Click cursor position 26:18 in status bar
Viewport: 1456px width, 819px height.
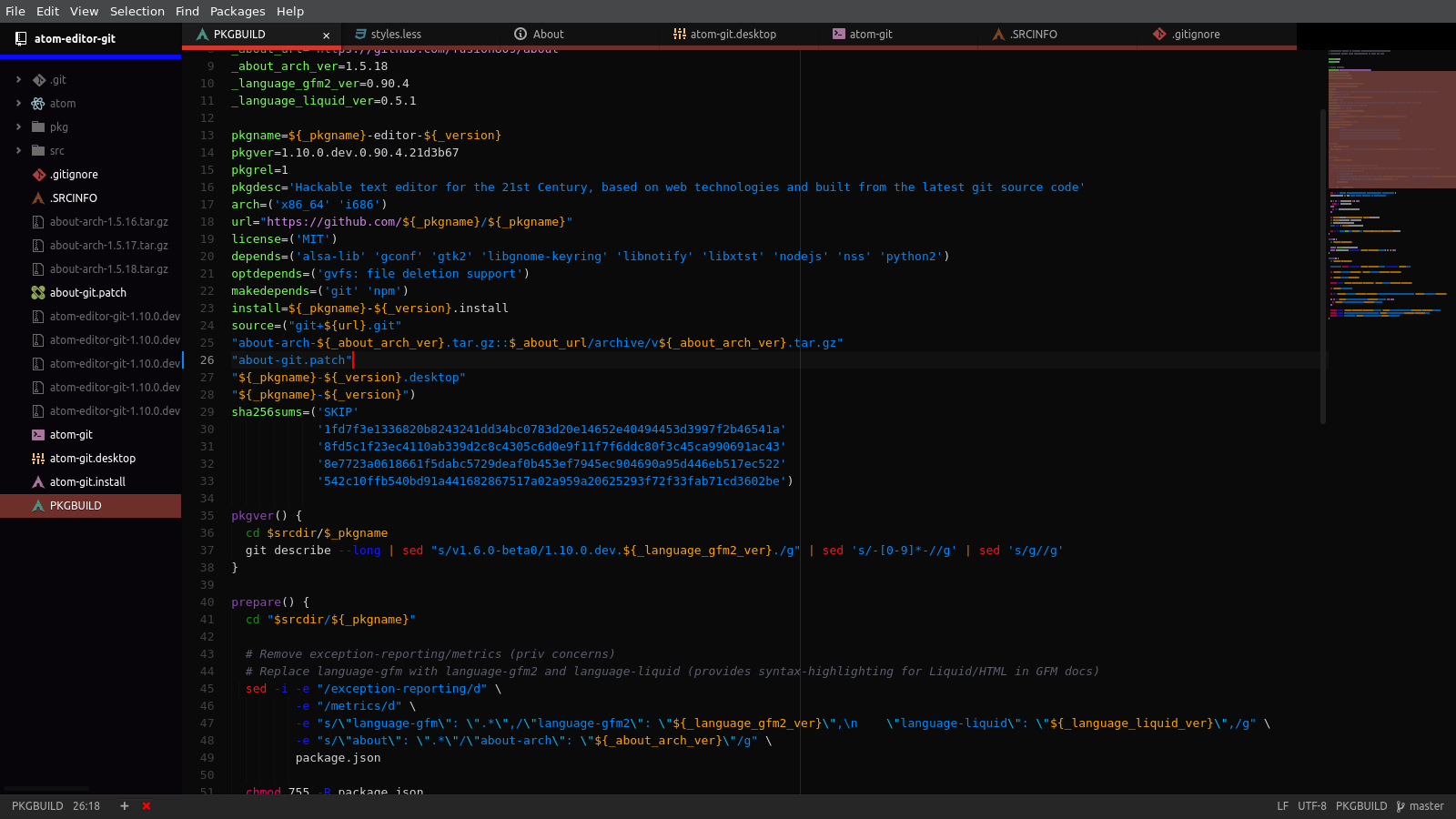86,806
